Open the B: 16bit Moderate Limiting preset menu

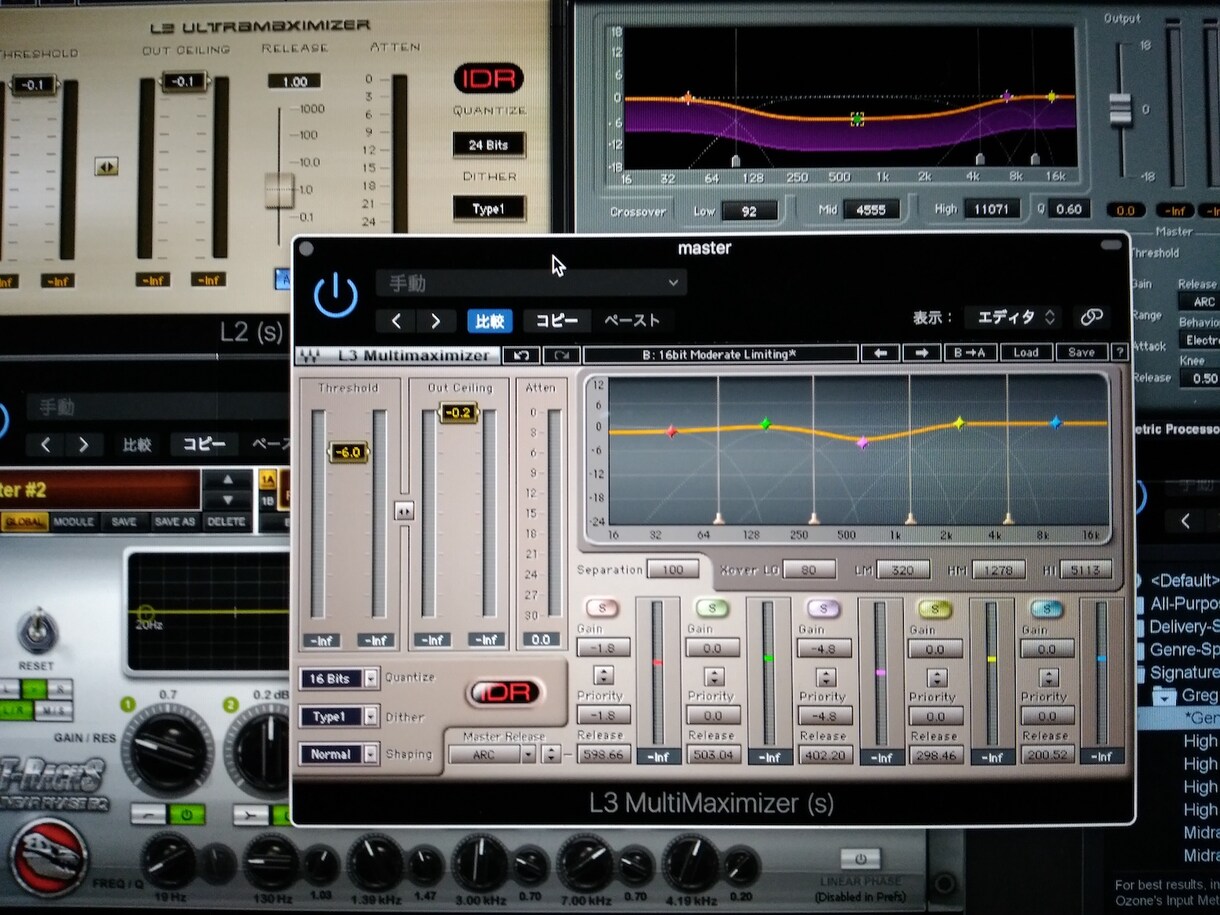tap(720, 354)
